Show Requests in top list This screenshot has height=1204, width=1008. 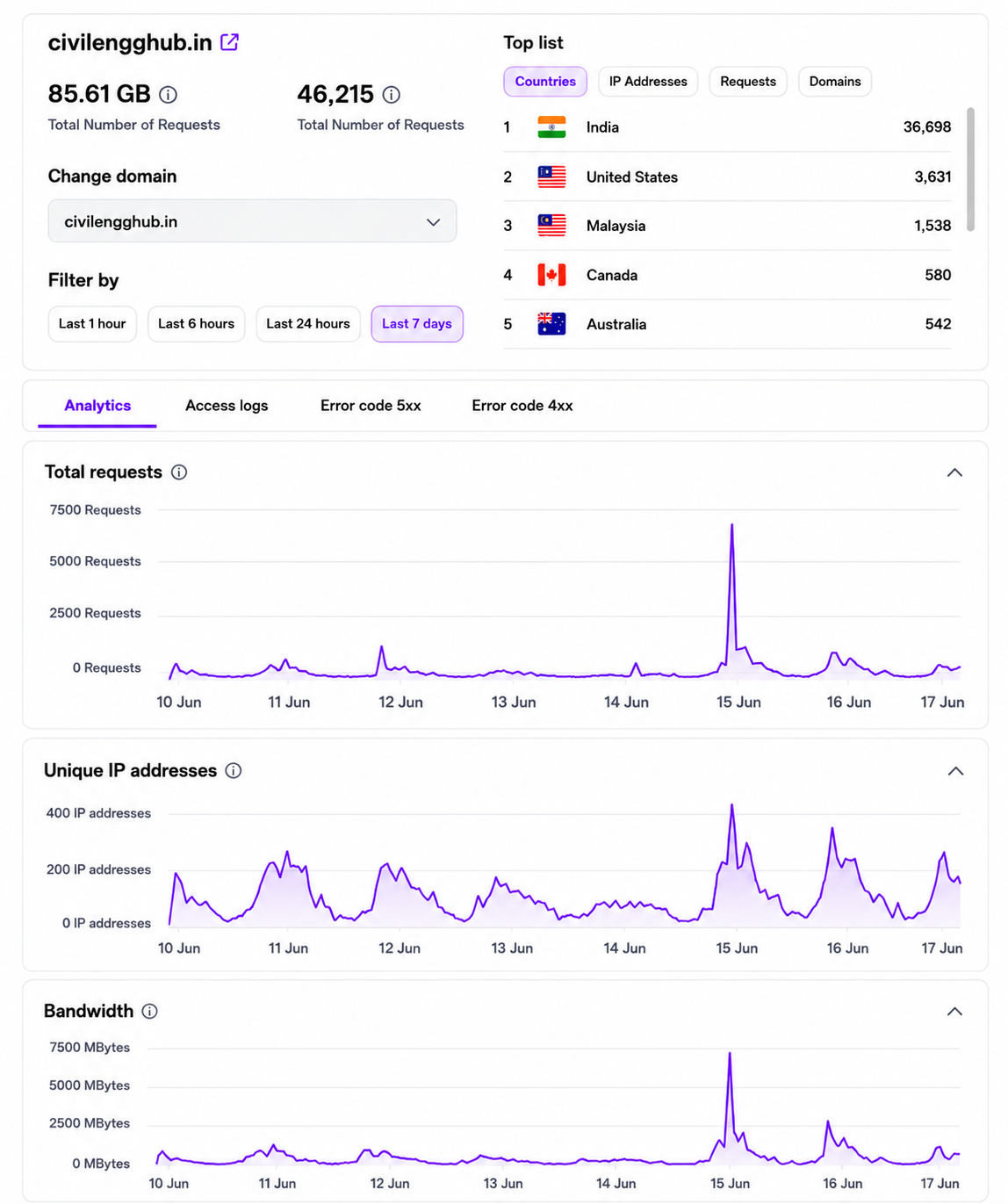[x=748, y=81]
